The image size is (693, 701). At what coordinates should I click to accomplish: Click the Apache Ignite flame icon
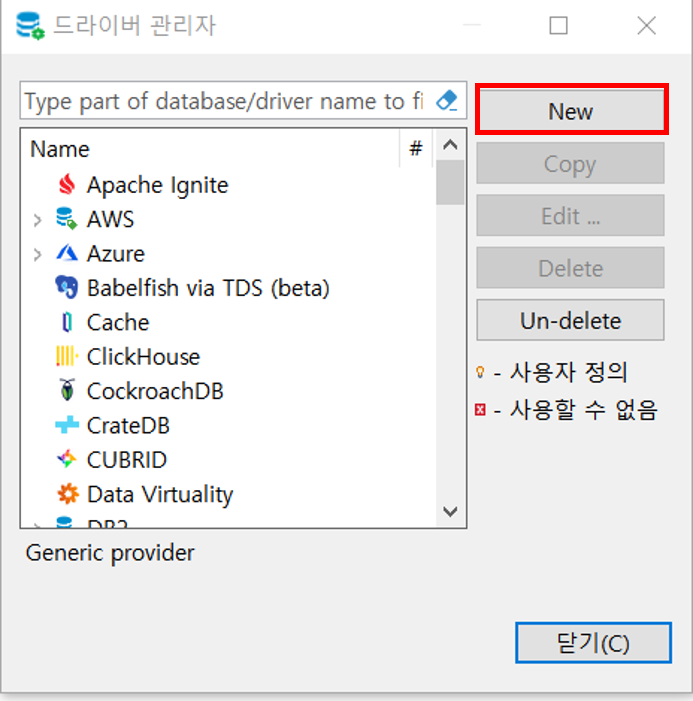pos(67,185)
